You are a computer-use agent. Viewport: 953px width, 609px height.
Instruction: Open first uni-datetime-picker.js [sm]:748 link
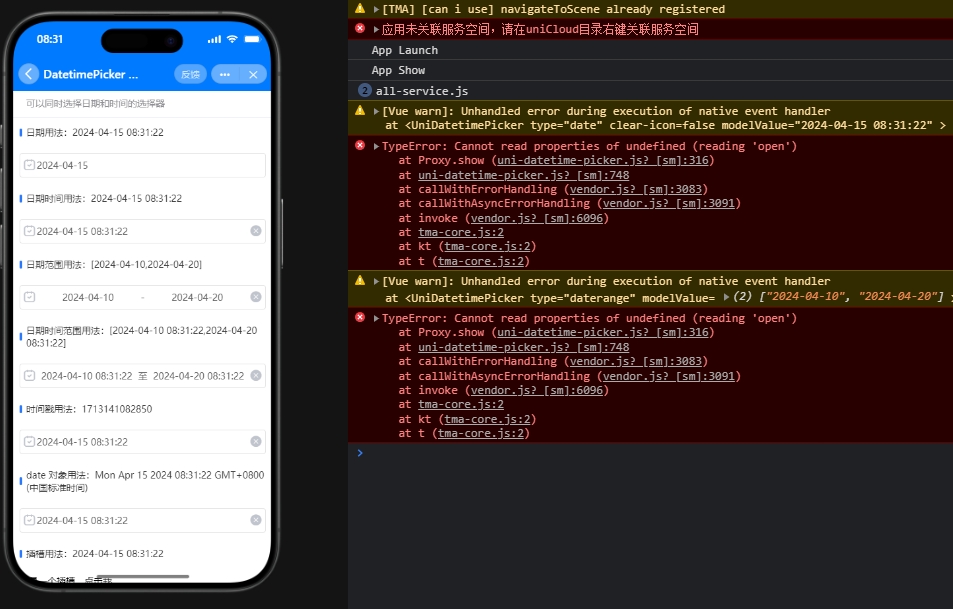pos(523,175)
